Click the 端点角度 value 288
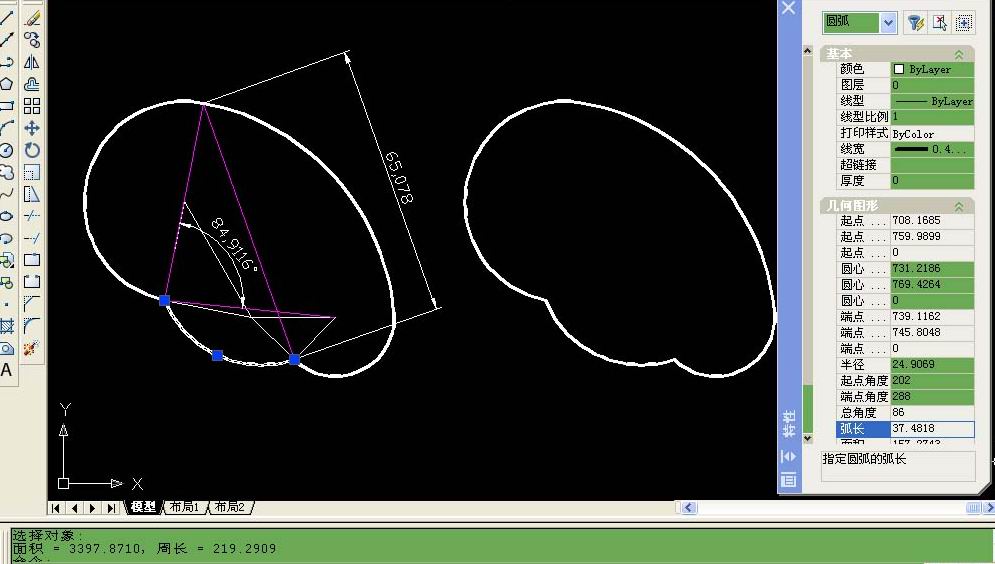Screen dimensions: 995x564 (x=932, y=396)
